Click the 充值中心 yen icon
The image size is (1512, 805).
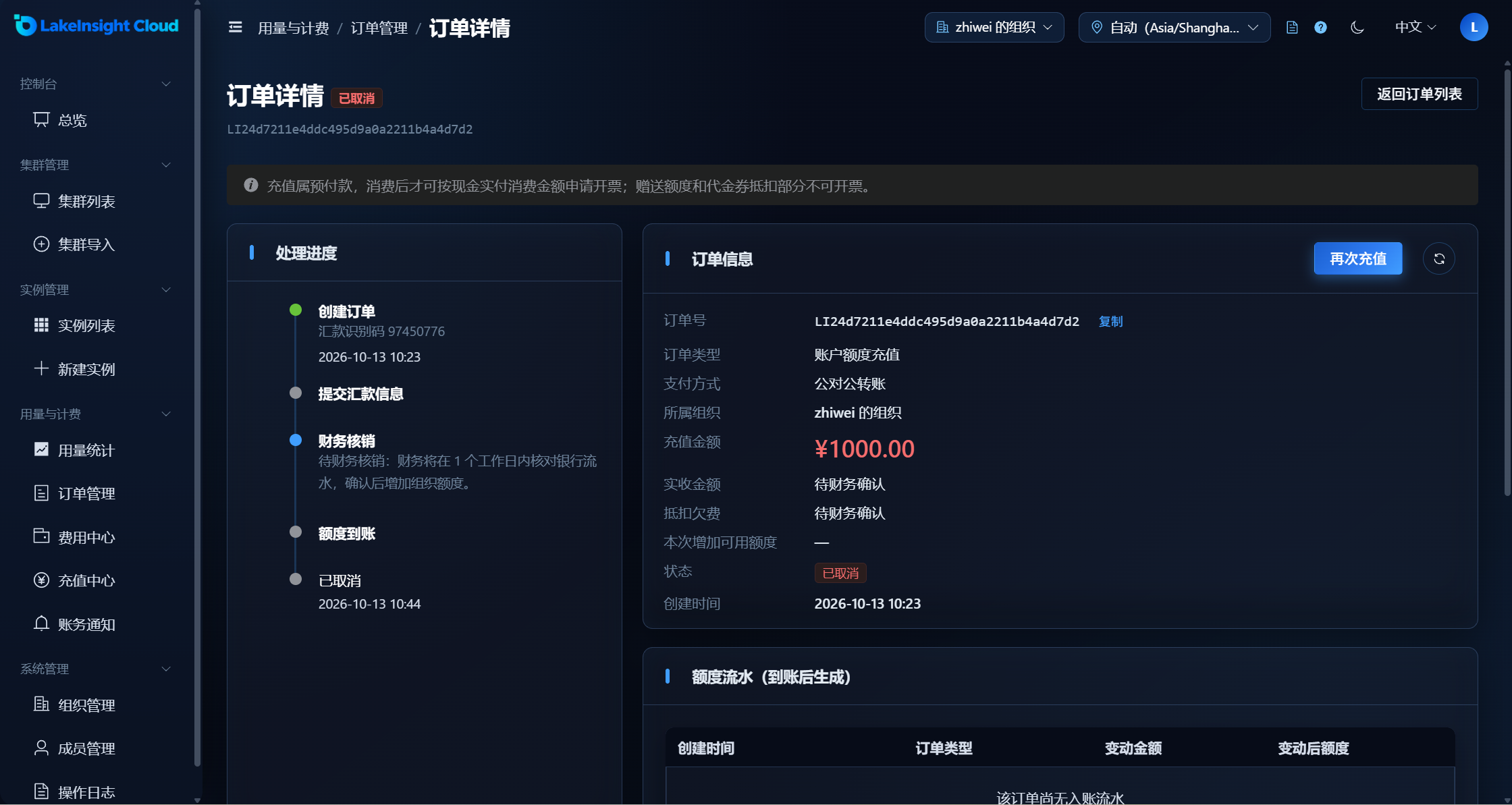pyautogui.click(x=41, y=580)
